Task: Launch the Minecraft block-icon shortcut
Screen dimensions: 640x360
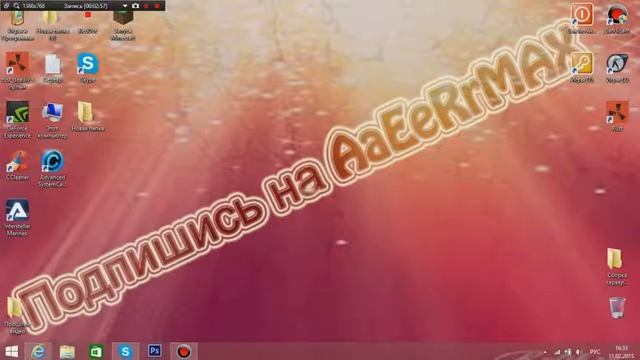Action: [123, 25]
